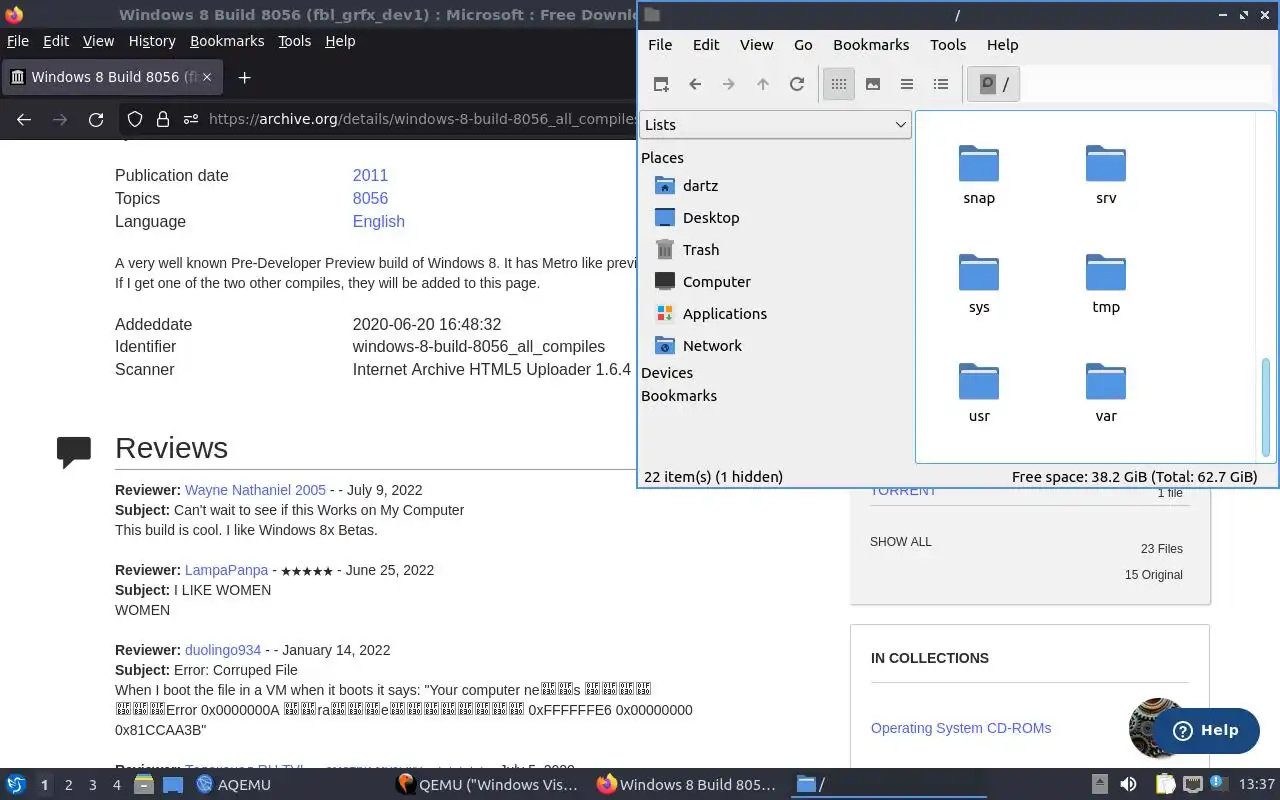Reload the current folder in file manager
1280x800 pixels.
click(x=797, y=84)
